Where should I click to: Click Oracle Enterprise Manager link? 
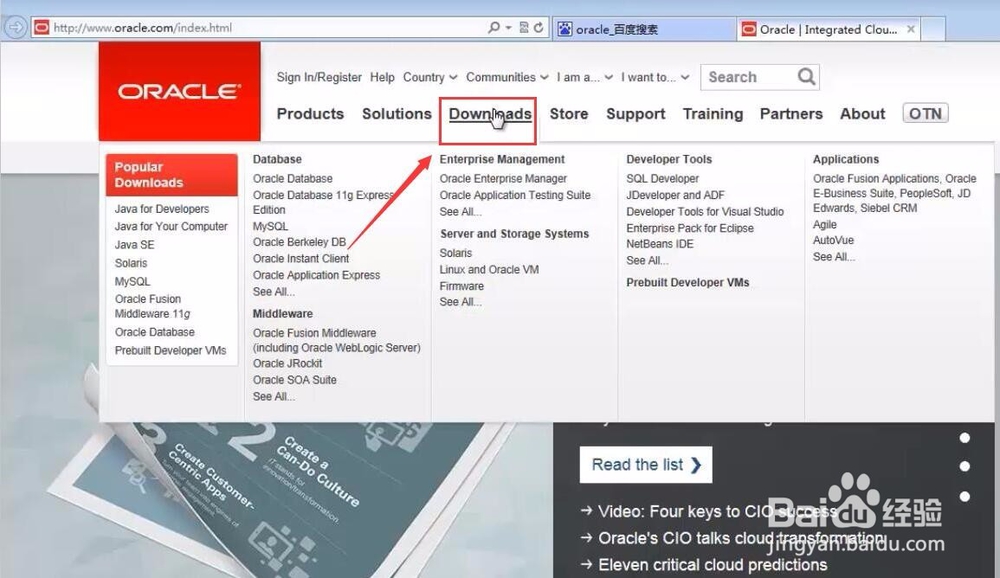point(503,179)
